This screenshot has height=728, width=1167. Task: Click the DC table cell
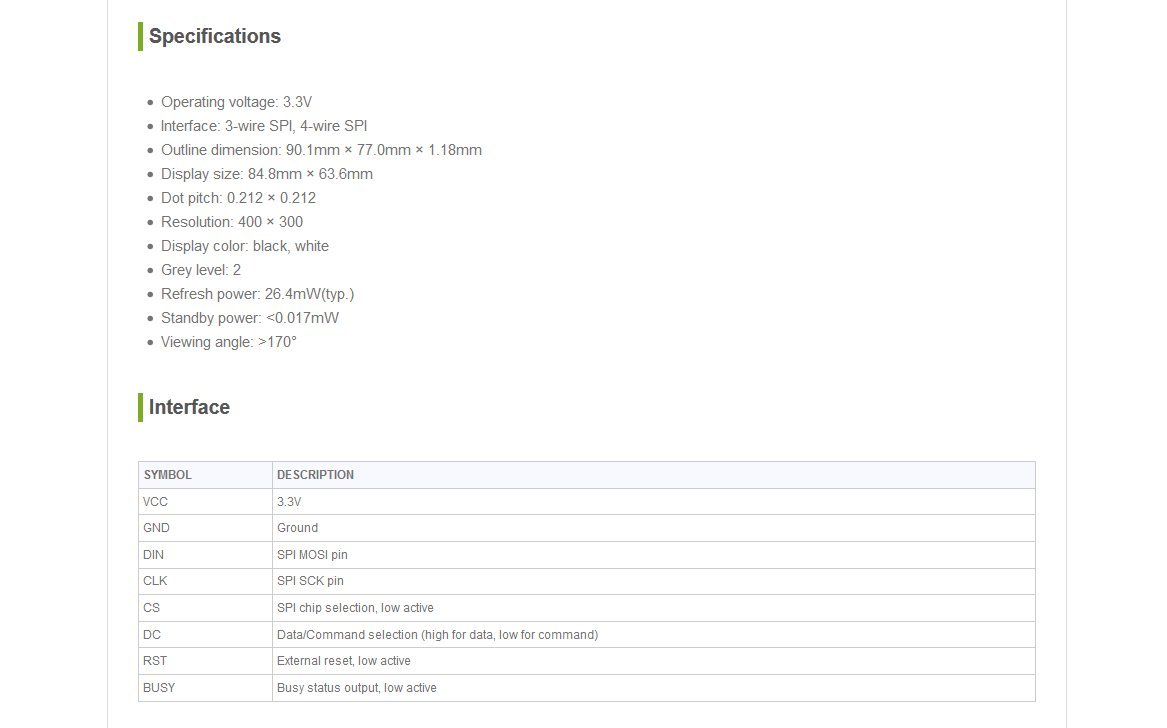205,634
